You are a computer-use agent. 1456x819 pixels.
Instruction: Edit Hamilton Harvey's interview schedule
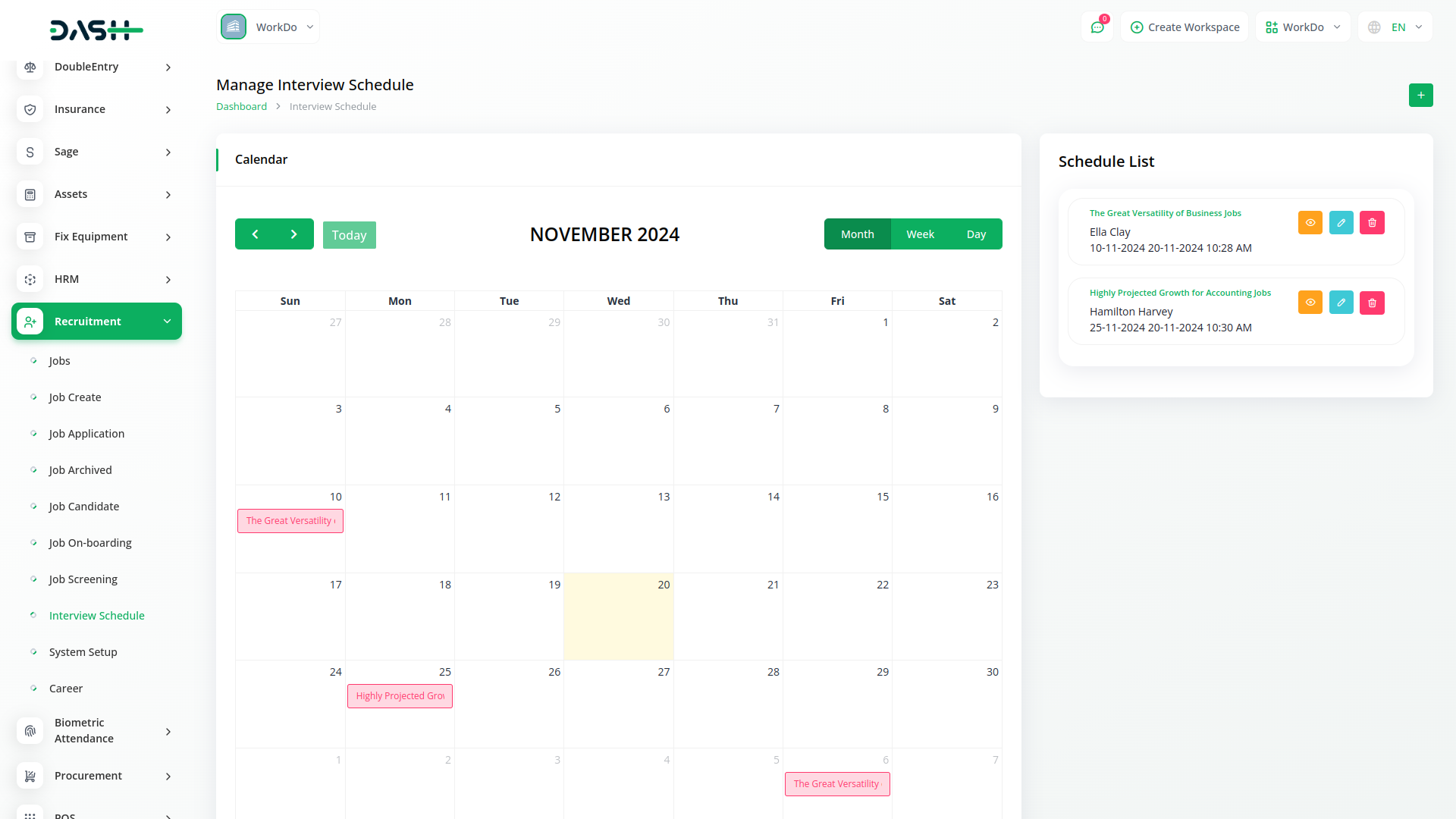coord(1341,303)
